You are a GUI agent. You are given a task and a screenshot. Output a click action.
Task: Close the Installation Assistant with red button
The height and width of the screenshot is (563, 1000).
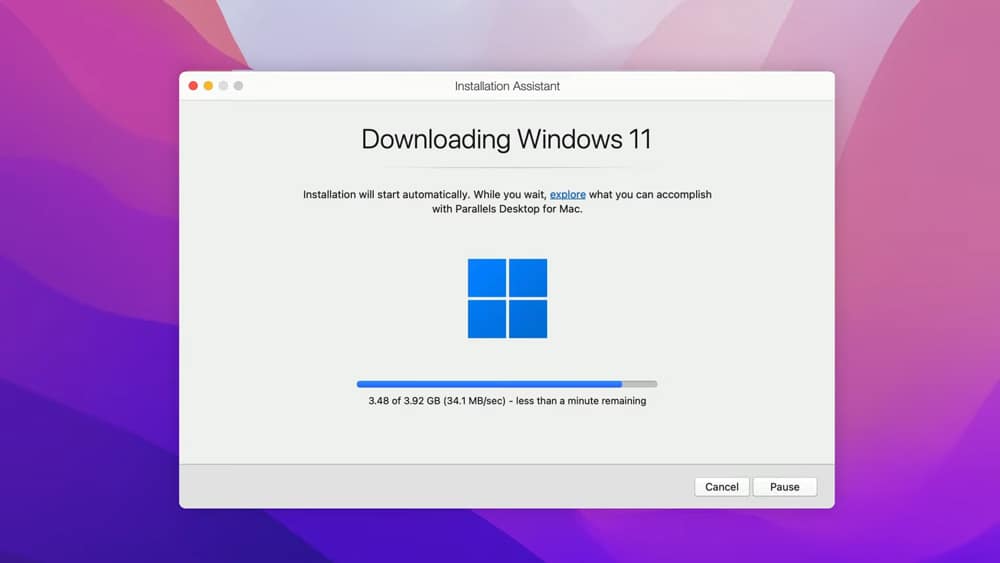(x=193, y=86)
